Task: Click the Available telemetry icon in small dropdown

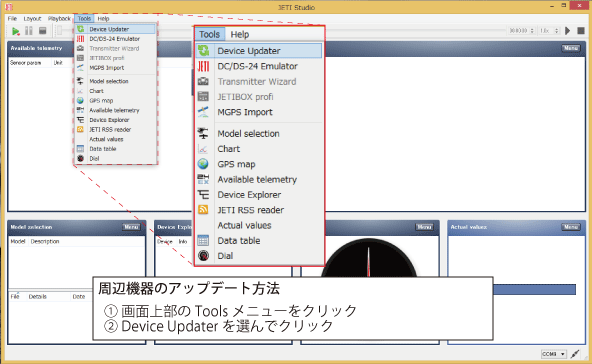Action: point(80,110)
